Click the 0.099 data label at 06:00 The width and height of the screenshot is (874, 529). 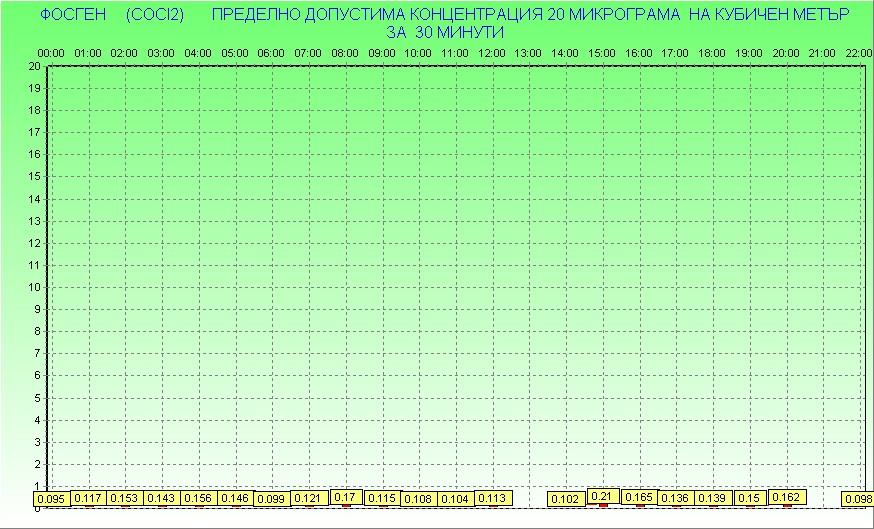[x=271, y=499]
